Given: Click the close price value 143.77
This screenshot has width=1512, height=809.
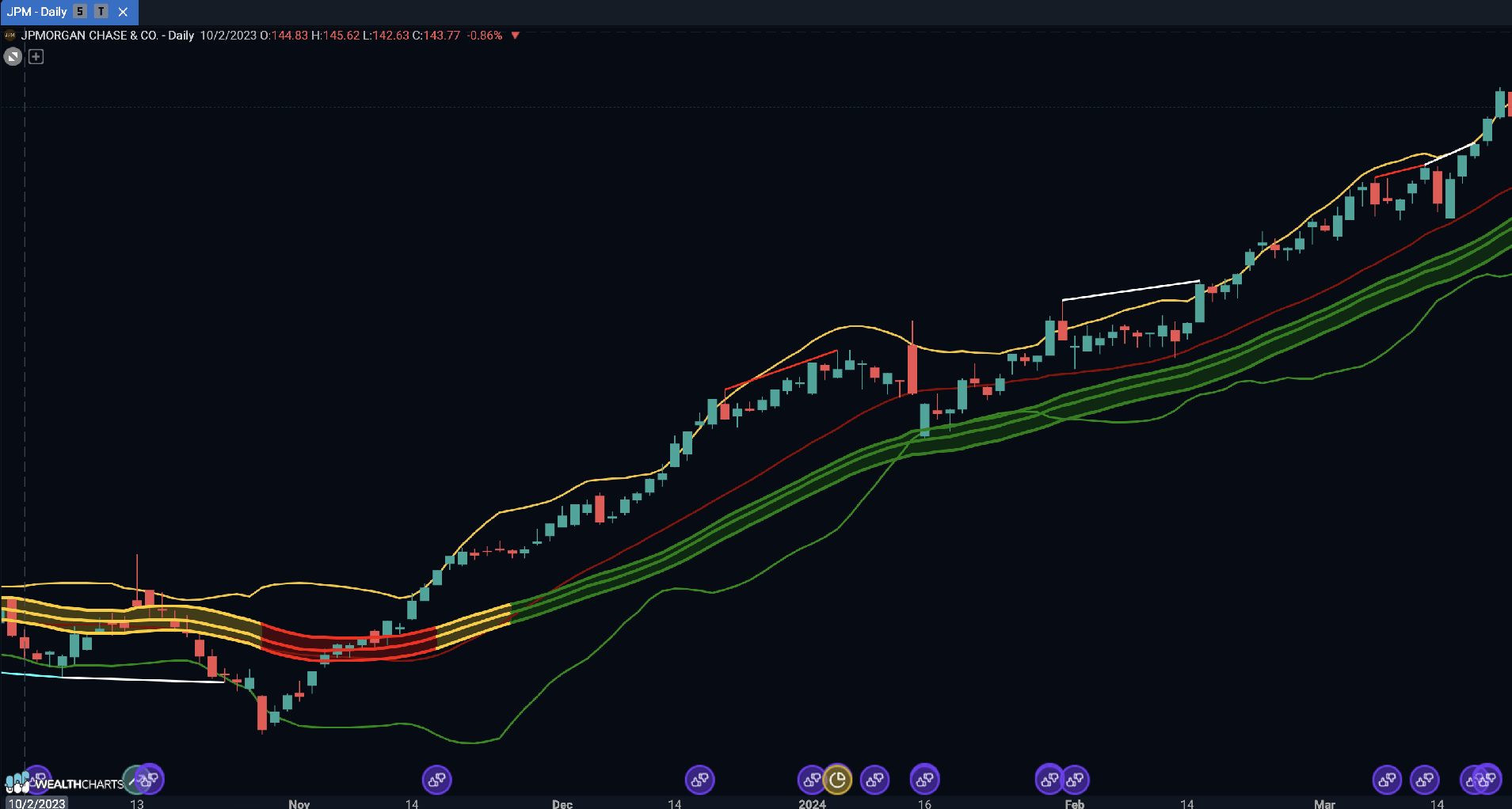Looking at the screenshot, I should tap(442, 36).
